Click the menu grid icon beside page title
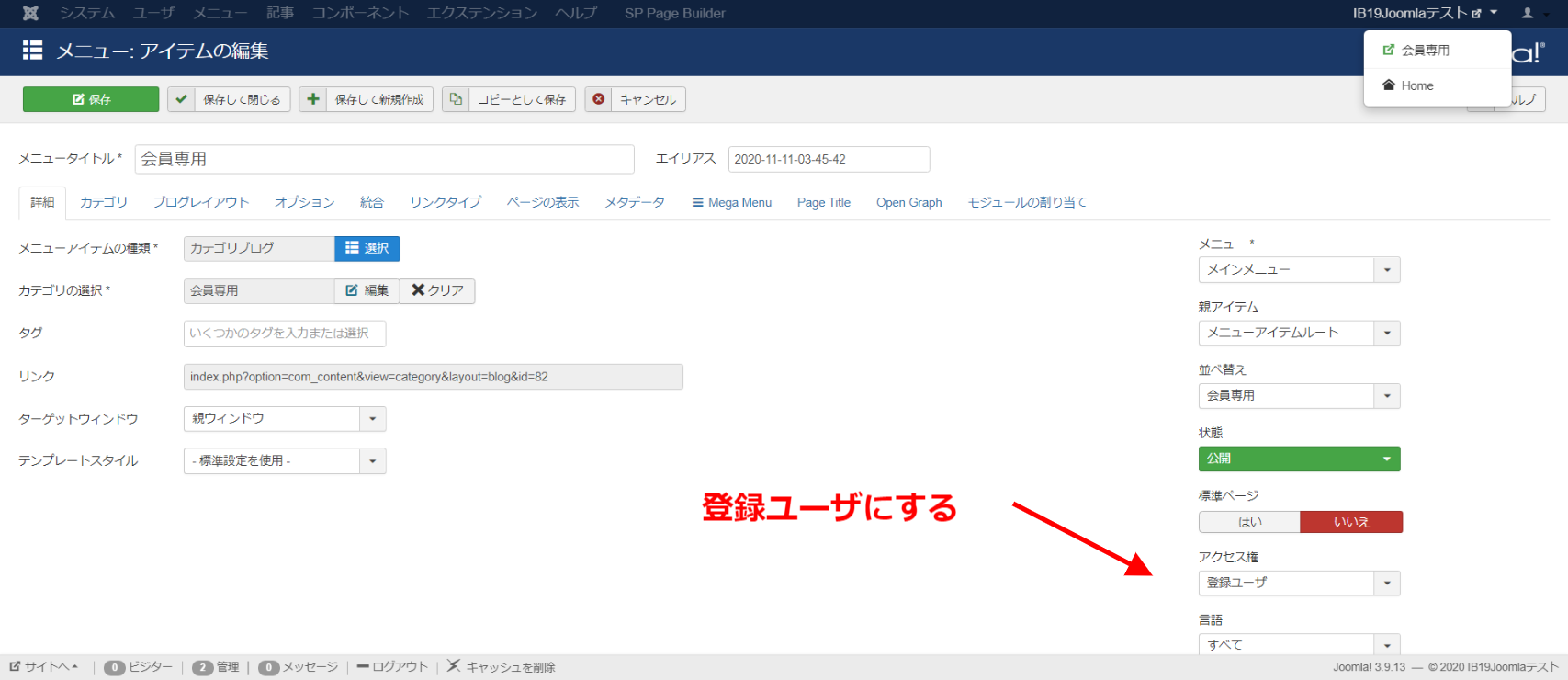 pos(33,51)
